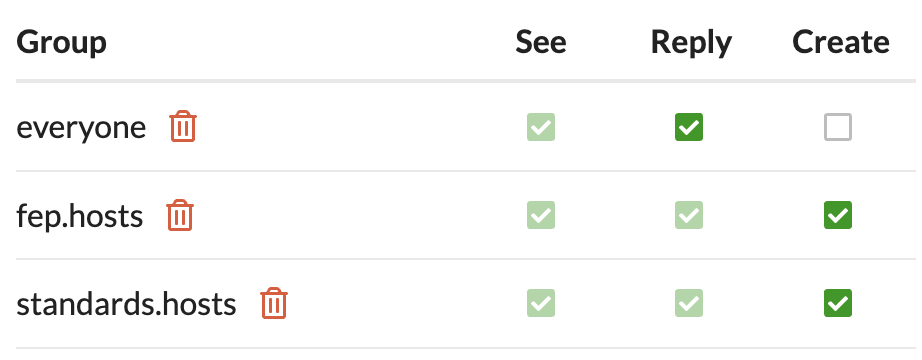
Task: Click the divider line under the header row
Action: pos(466,81)
